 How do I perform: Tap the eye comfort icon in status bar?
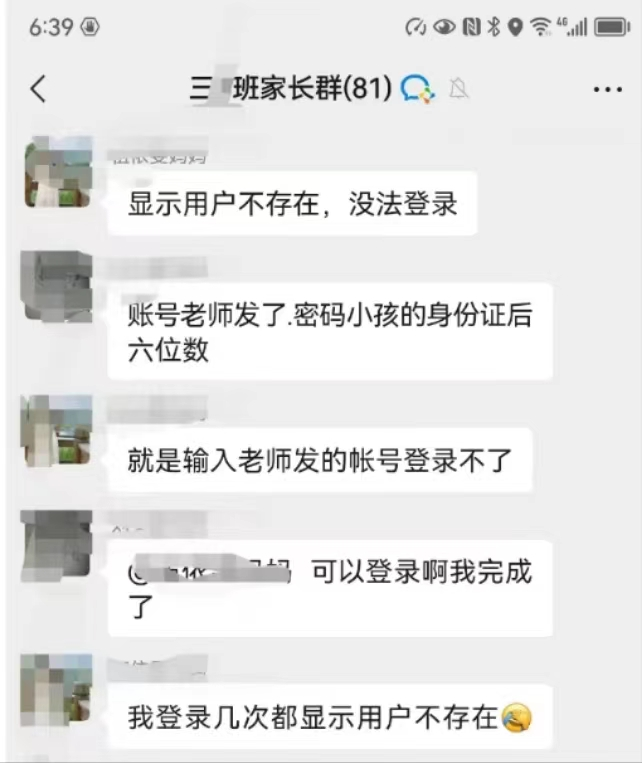coord(444,27)
